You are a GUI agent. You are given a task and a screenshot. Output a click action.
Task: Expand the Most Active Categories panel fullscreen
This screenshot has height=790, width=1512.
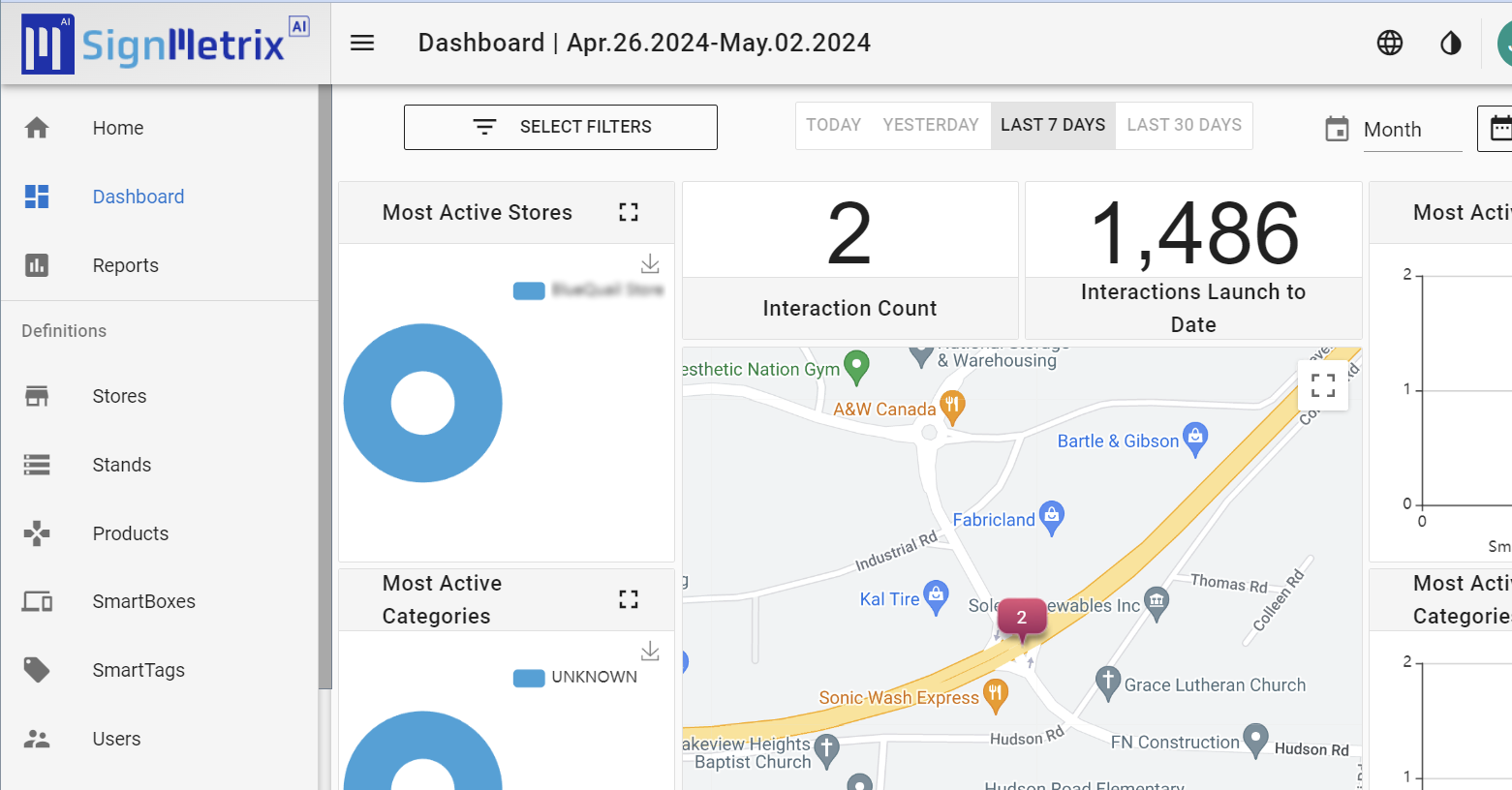629,599
